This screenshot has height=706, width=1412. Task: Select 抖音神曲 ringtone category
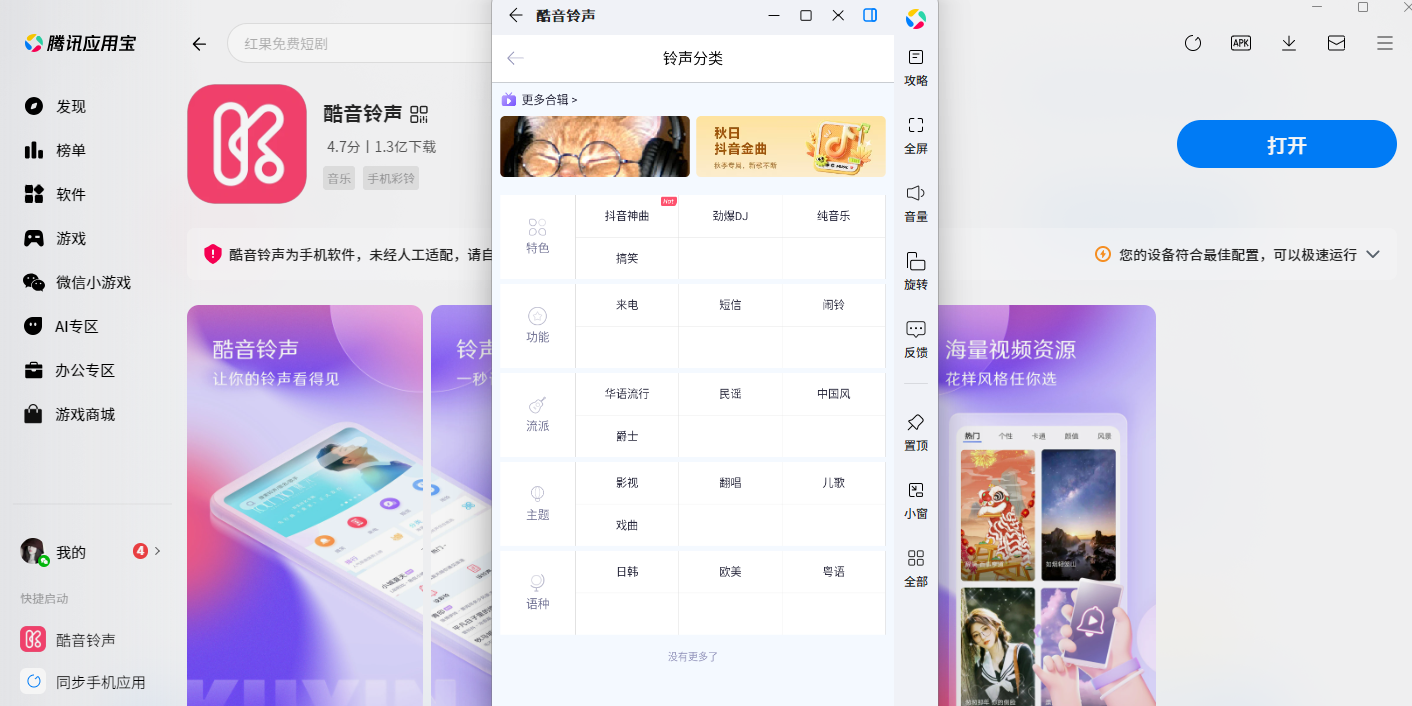click(627, 216)
